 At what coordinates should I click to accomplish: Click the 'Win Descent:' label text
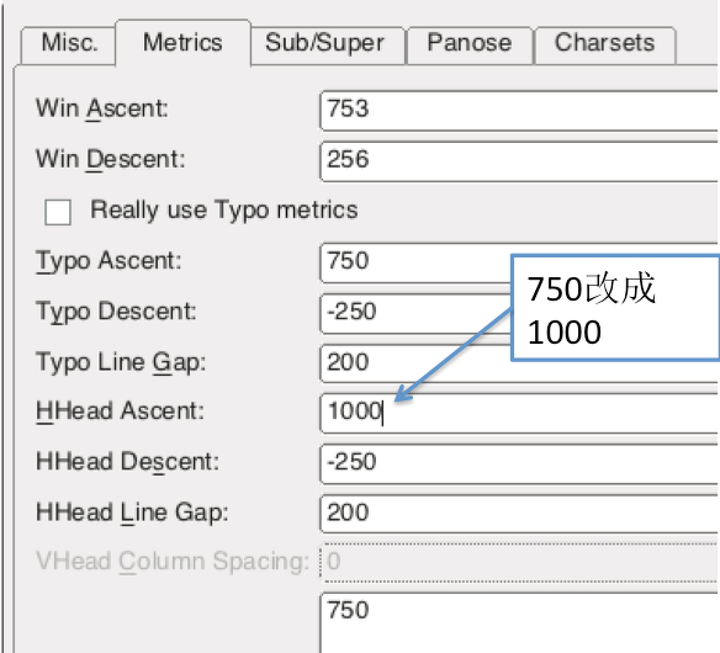110,159
